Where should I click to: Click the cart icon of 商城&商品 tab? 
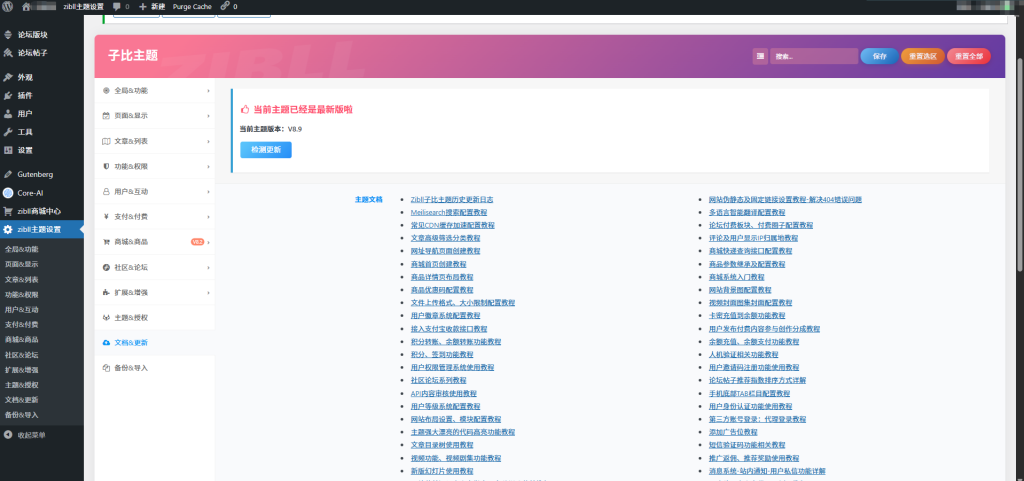pos(106,242)
